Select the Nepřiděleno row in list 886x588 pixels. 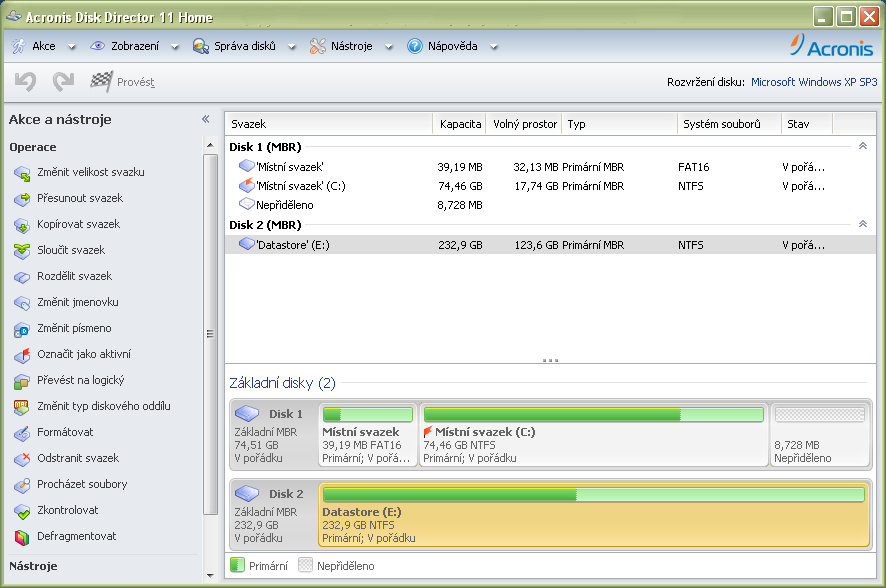click(550, 205)
